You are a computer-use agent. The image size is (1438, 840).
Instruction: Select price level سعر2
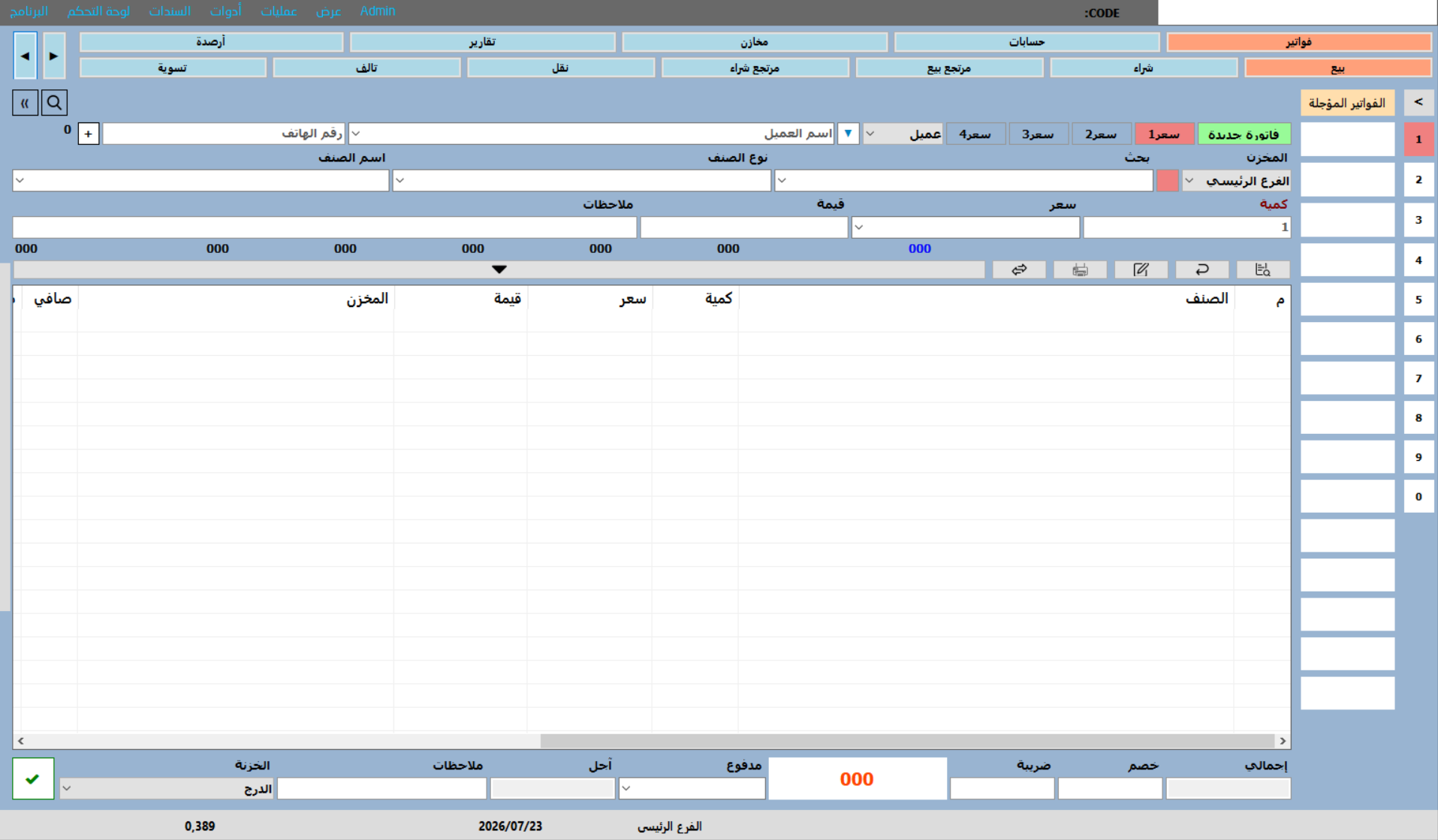point(1101,134)
